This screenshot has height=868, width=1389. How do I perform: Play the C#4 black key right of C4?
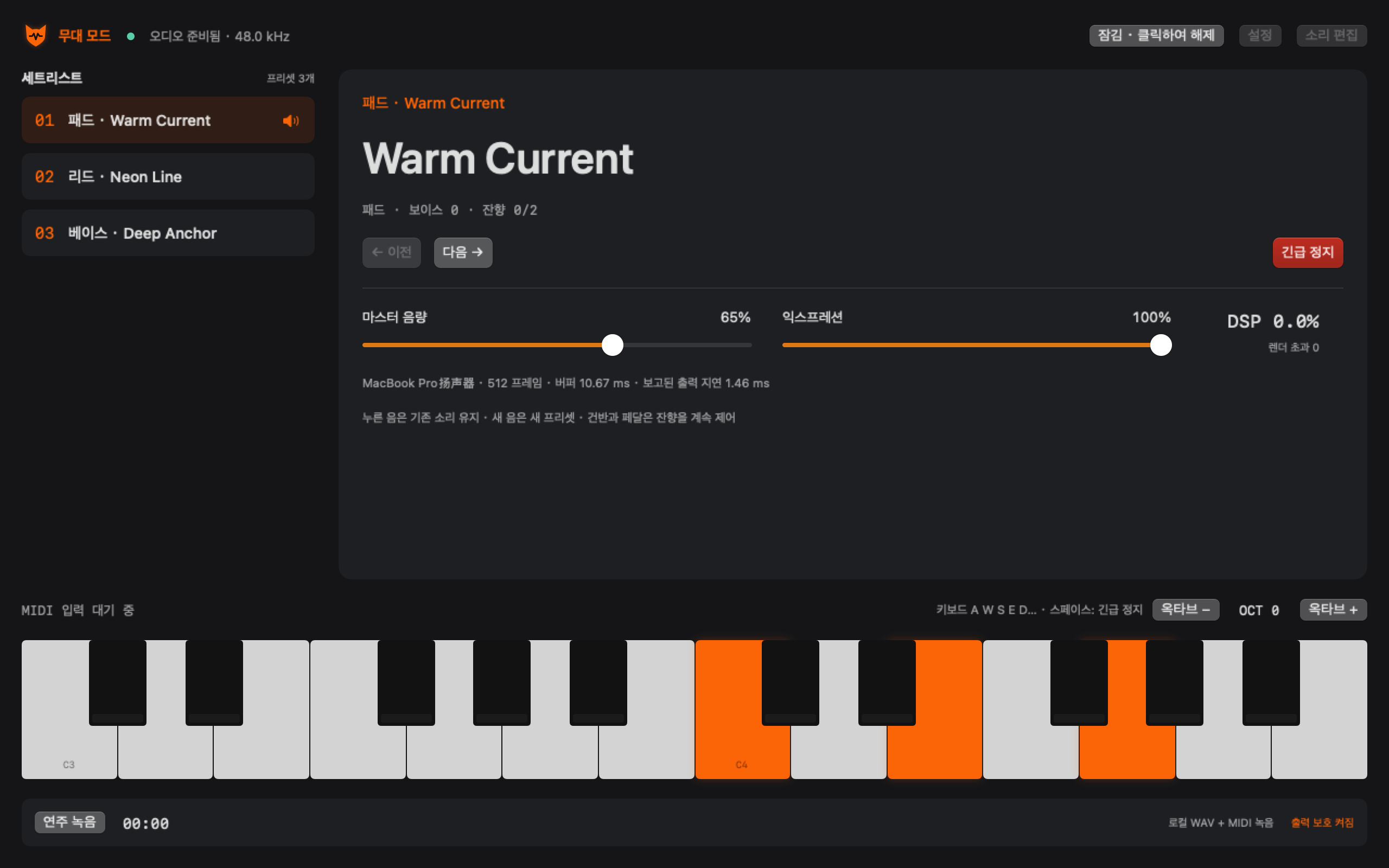[790, 682]
